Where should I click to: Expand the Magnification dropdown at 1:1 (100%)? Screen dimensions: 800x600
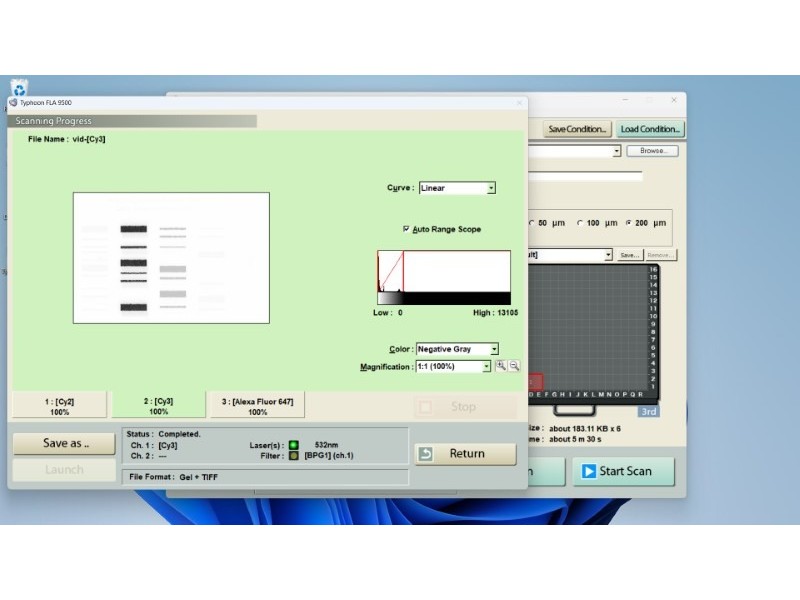tap(453, 366)
